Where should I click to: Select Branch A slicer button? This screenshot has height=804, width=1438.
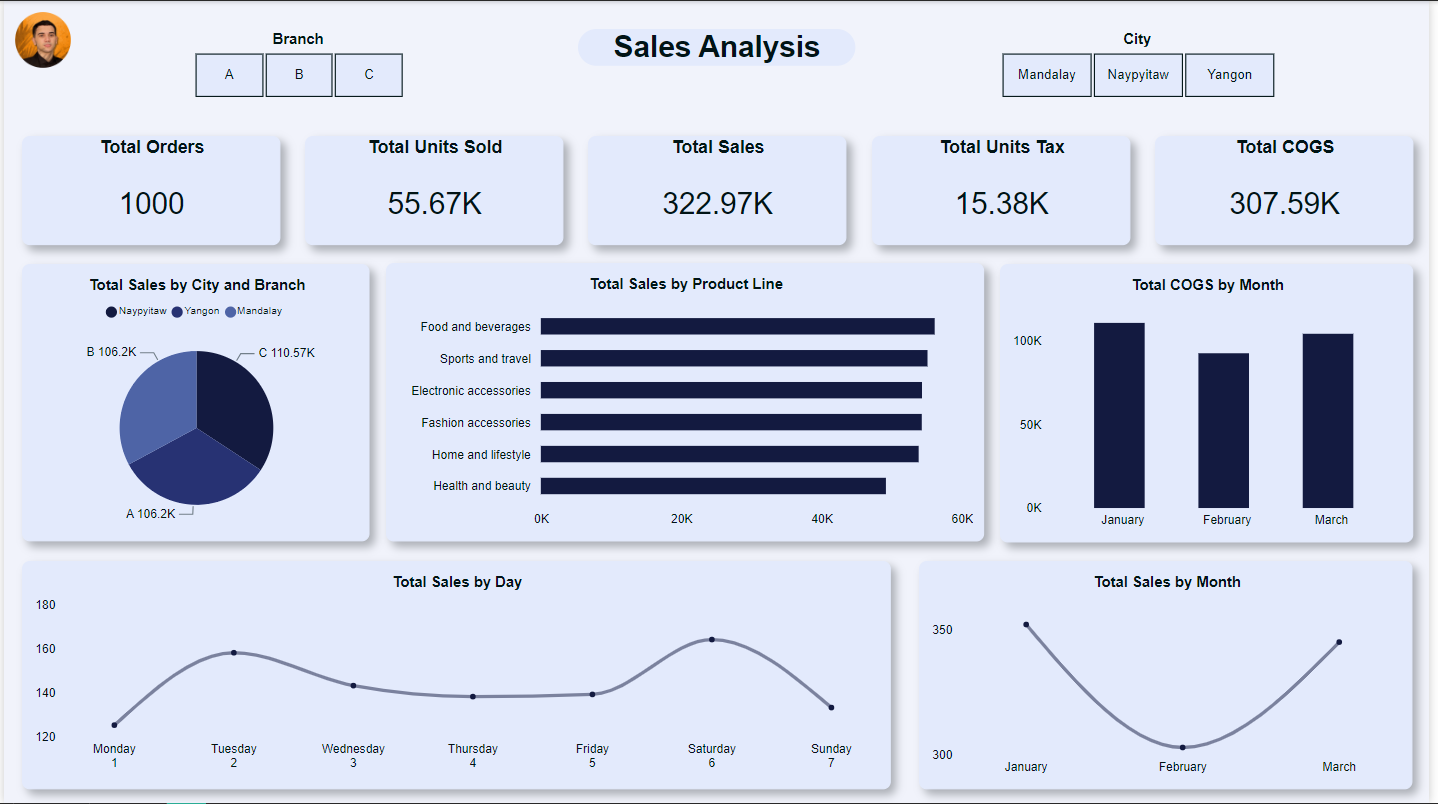click(229, 75)
